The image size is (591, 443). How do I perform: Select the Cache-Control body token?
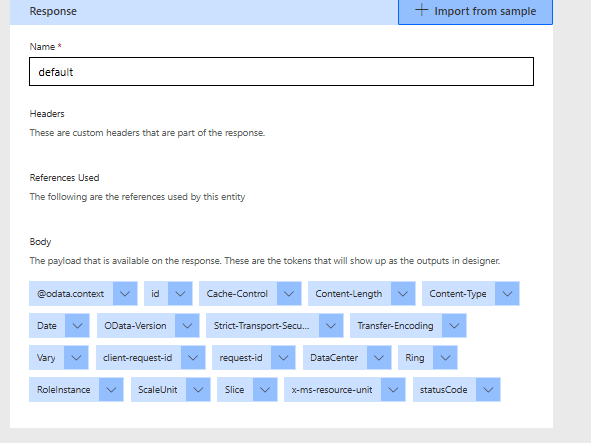(237, 294)
